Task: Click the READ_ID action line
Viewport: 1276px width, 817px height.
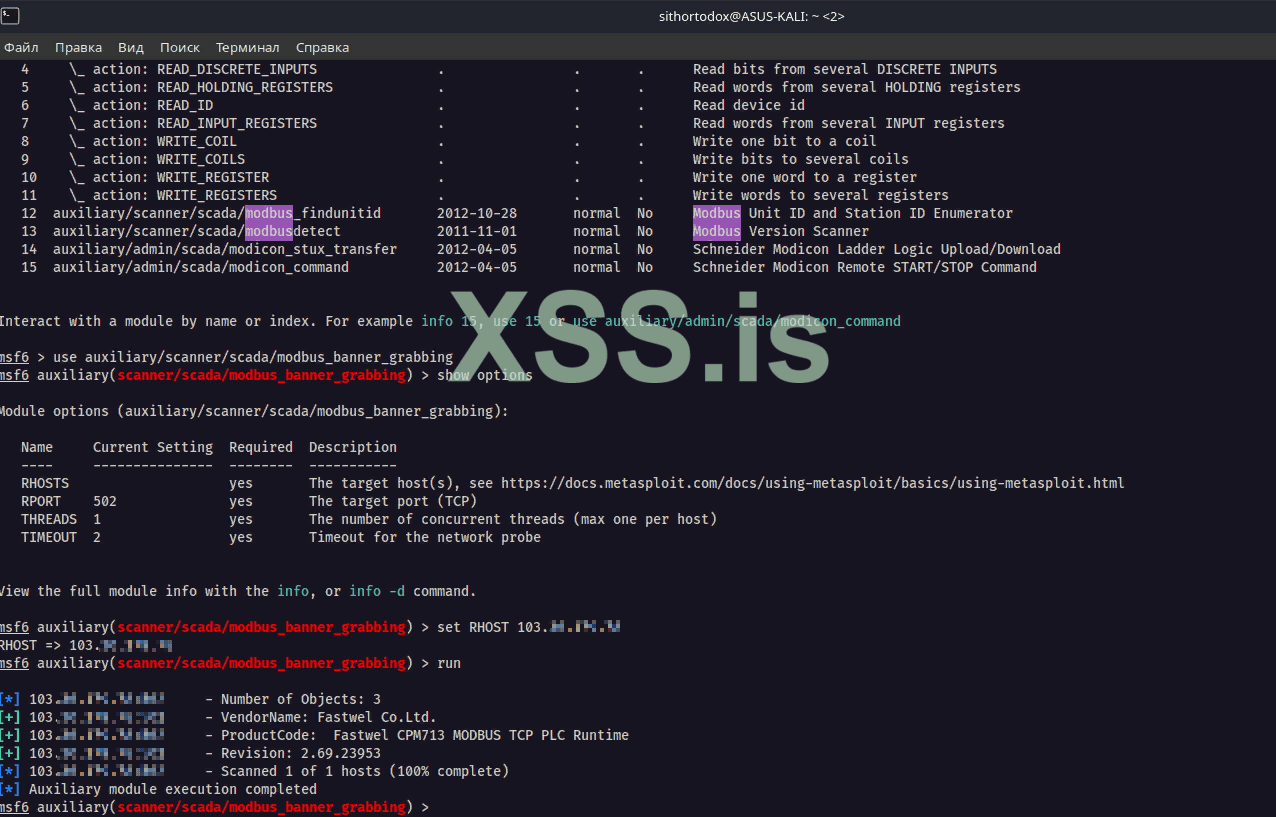Action: coord(413,105)
